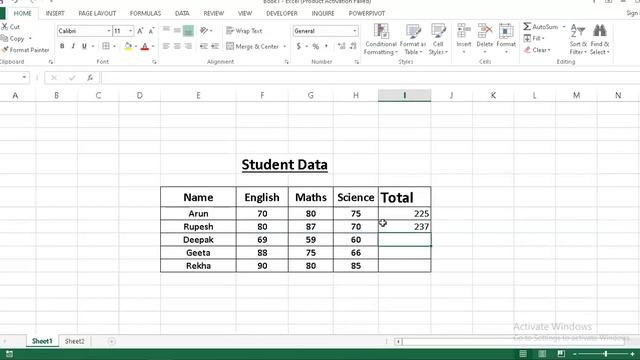Click AutoSum
The height and width of the screenshot is (360, 640).
pos(541,27)
